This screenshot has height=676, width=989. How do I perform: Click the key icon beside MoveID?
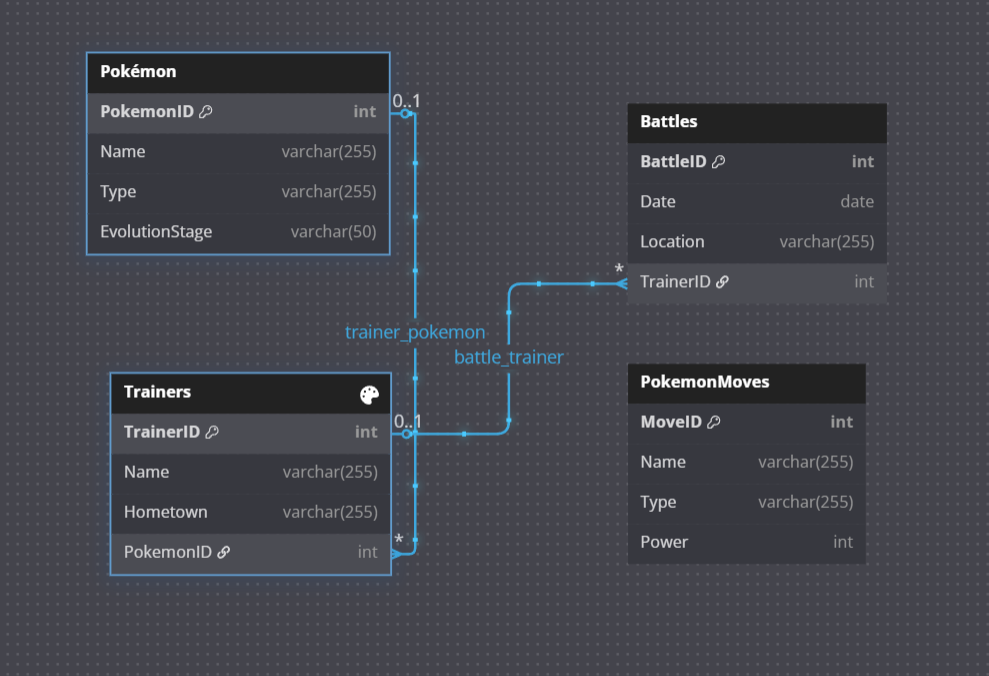click(713, 422)
